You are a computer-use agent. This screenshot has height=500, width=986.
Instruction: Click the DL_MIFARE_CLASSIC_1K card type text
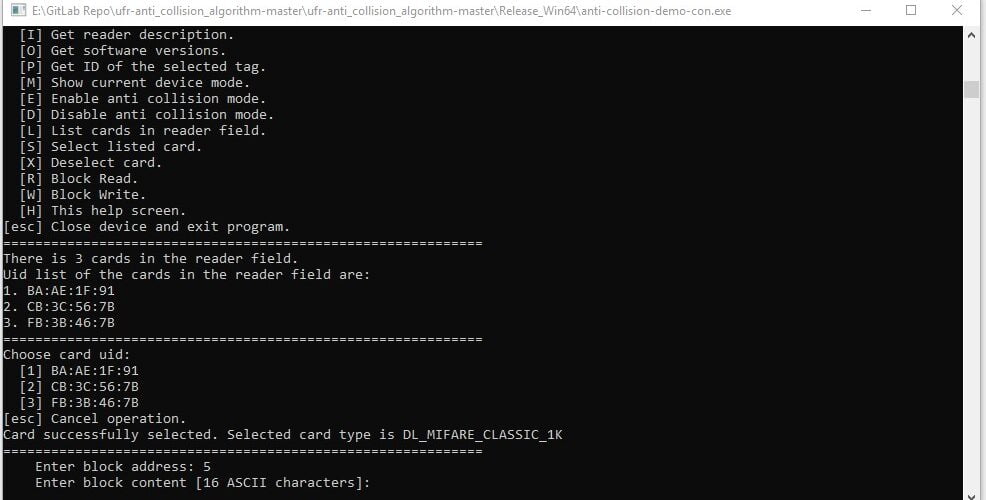482,435
